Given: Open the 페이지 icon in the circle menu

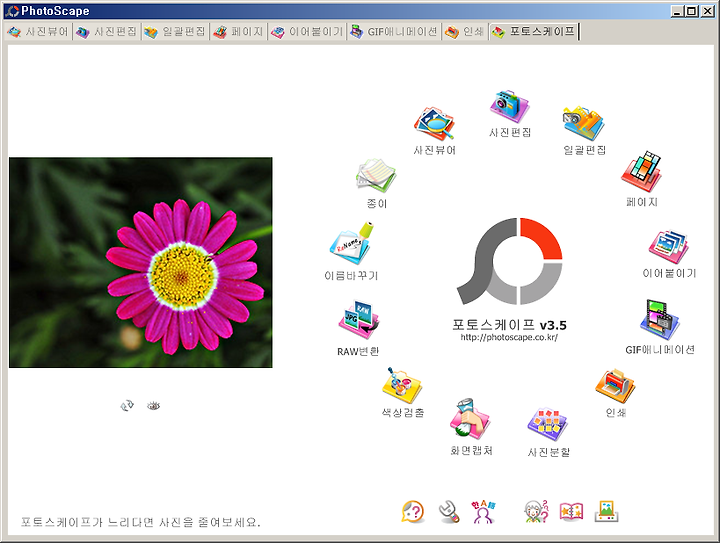Looking at the screenshot, I should 641,172.
